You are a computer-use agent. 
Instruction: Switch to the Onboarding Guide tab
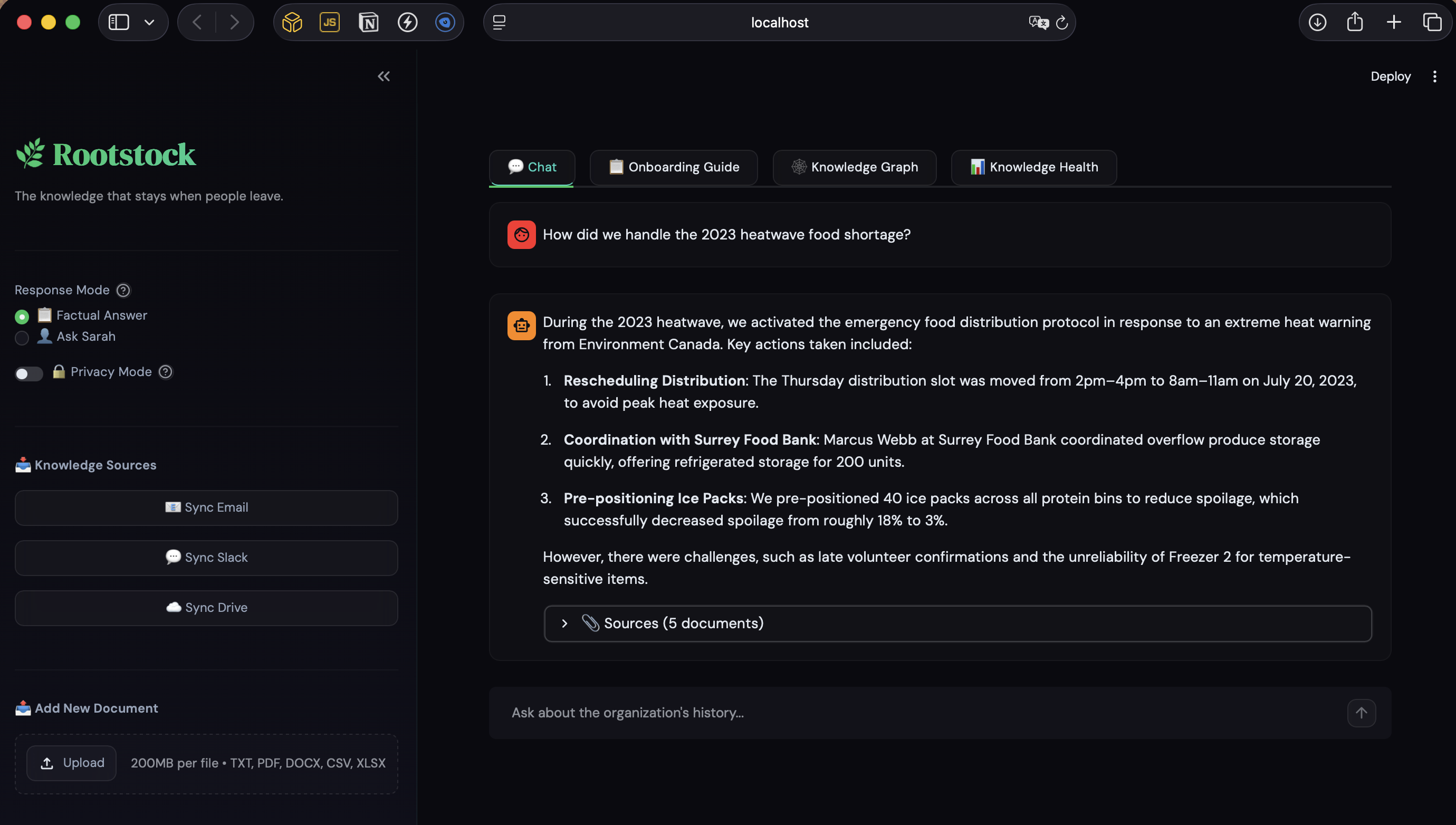tap(674, 167)
